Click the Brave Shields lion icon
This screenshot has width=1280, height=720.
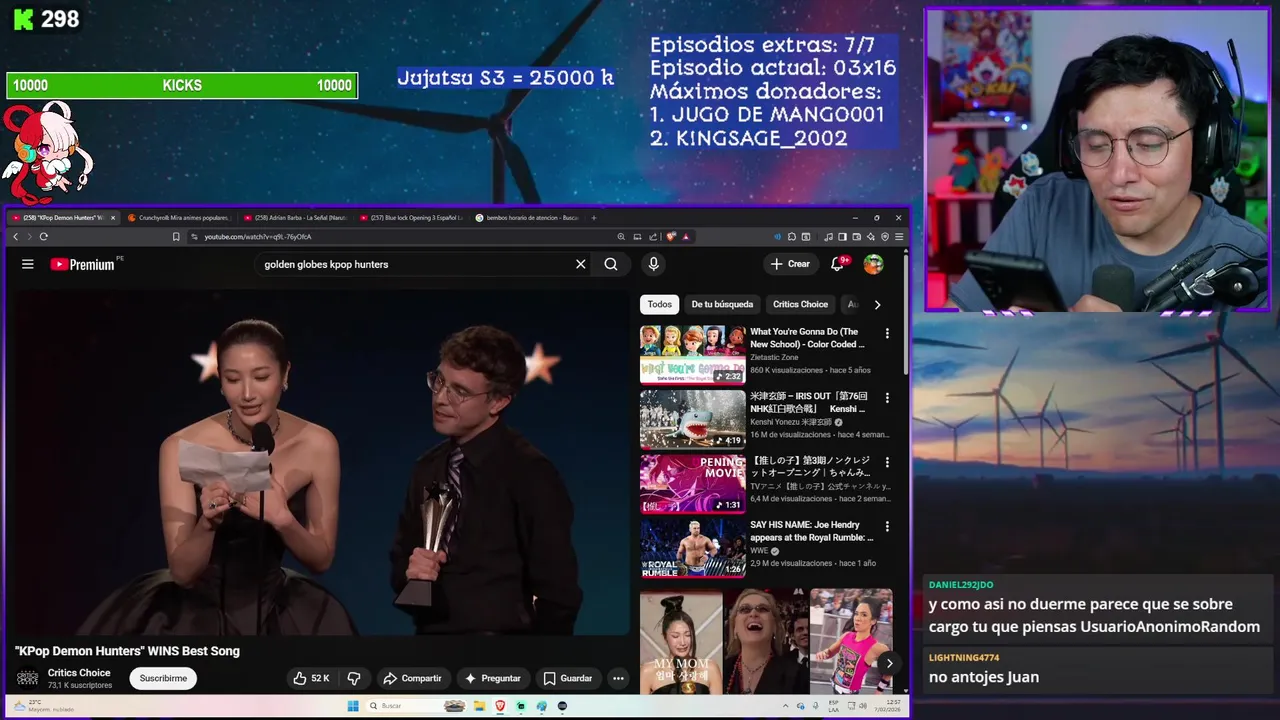coord(671,237)
